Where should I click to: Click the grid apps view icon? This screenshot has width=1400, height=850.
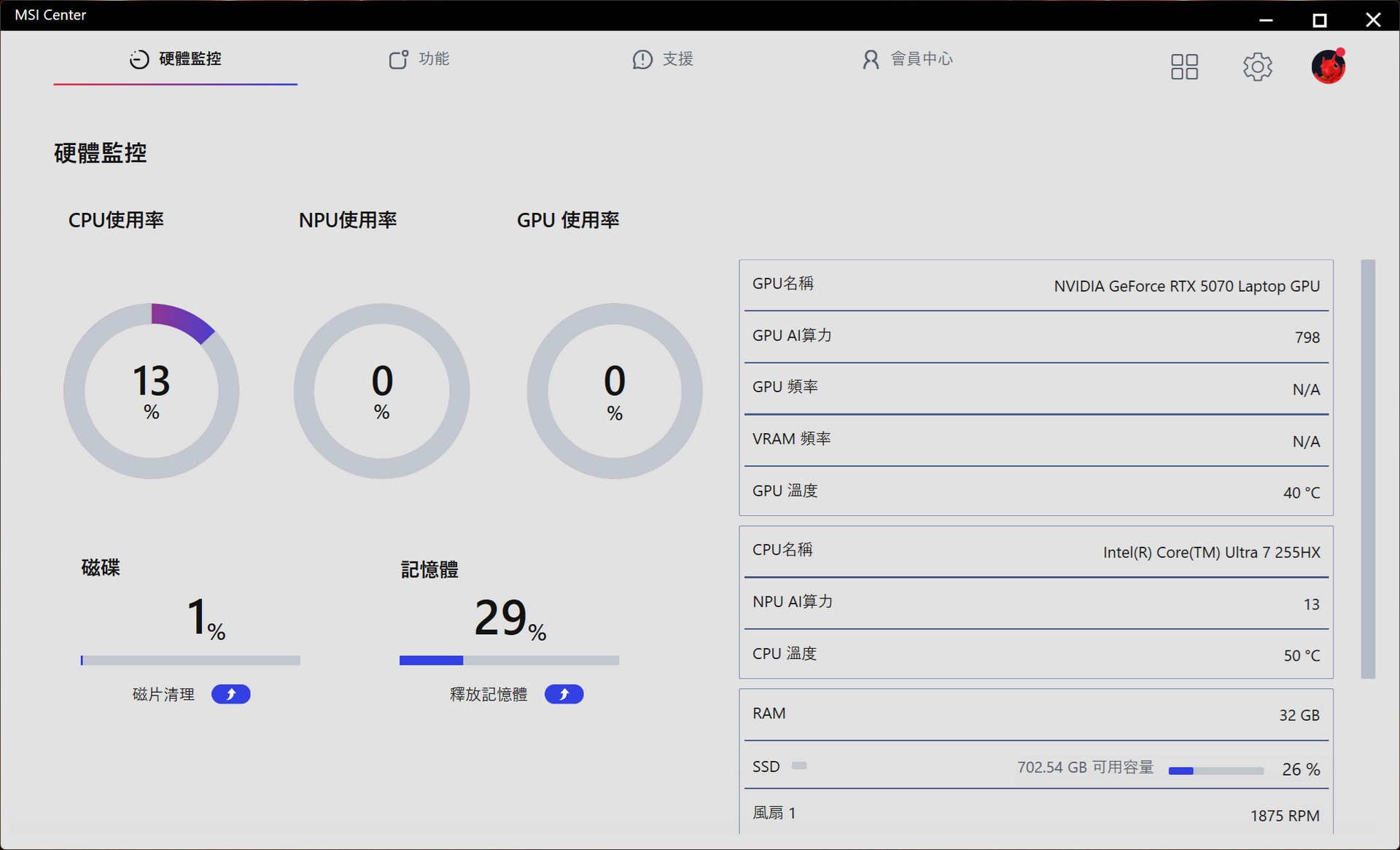pos(1184,67)
